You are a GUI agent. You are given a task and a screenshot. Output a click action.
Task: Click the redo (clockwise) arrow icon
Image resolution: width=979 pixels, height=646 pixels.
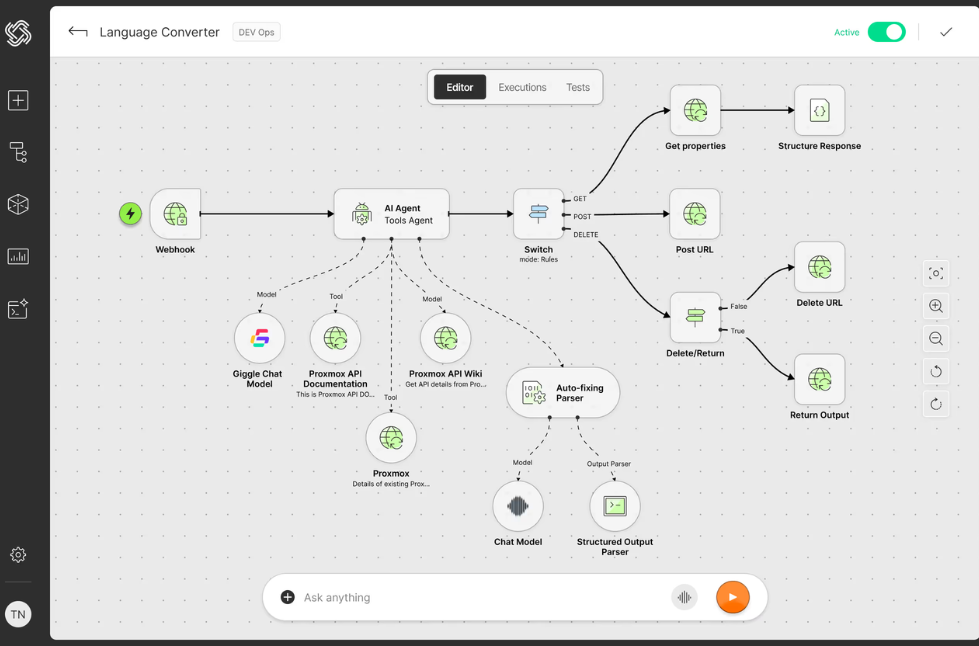[x=935, y=404]
